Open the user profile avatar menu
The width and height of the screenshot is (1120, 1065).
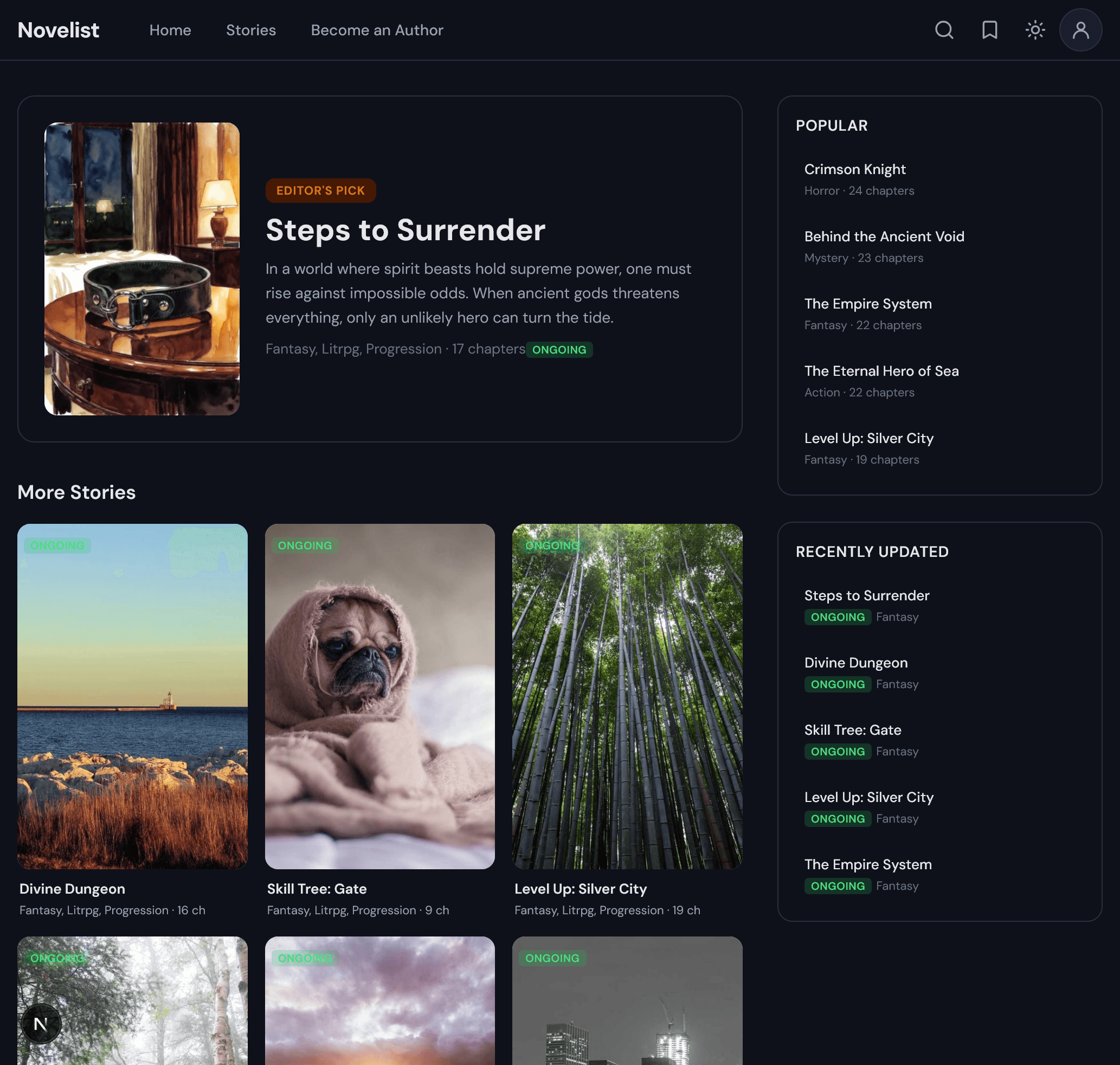[x=1080, y=30]
